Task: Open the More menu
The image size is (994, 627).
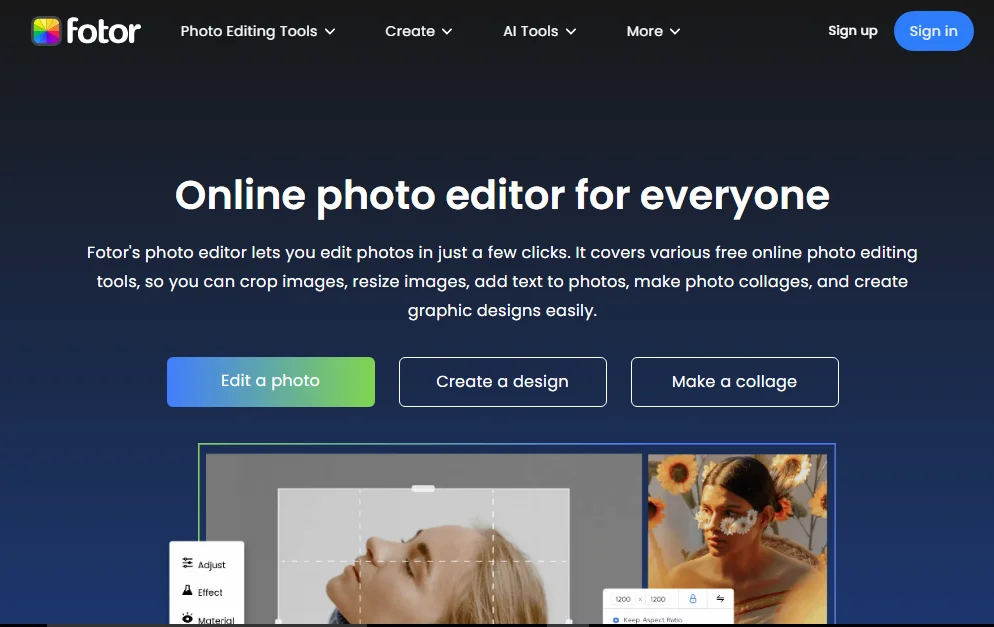Action: [653, 31]
